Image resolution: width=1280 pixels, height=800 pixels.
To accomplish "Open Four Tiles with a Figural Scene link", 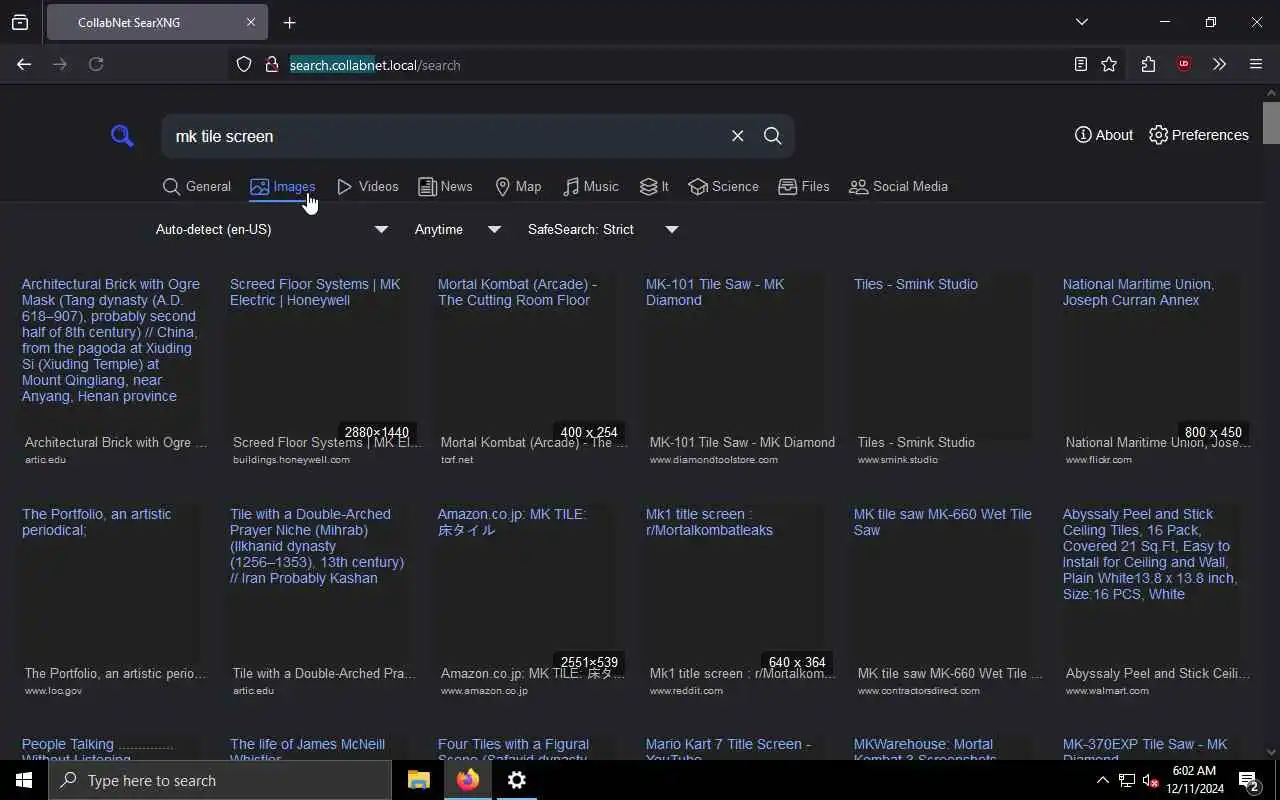I will point(513,750).
